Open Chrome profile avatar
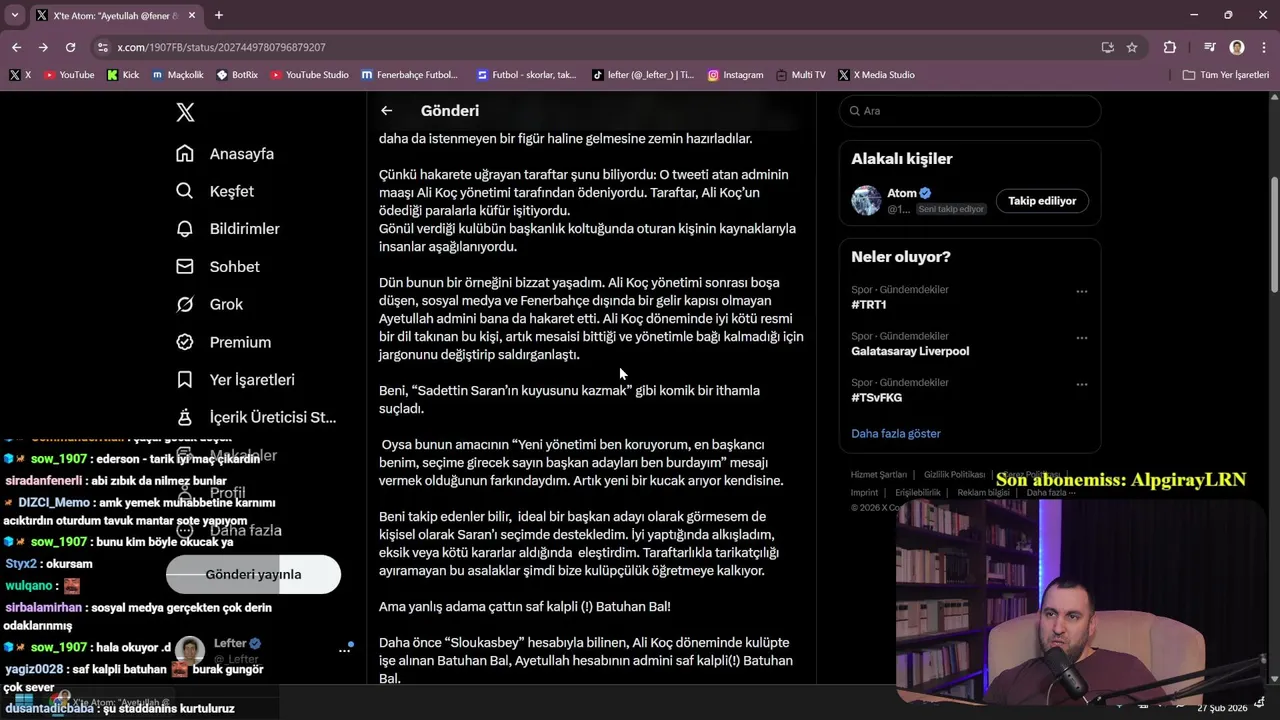This screenshot has width=1280, height=720. [x=1237, y=47]
